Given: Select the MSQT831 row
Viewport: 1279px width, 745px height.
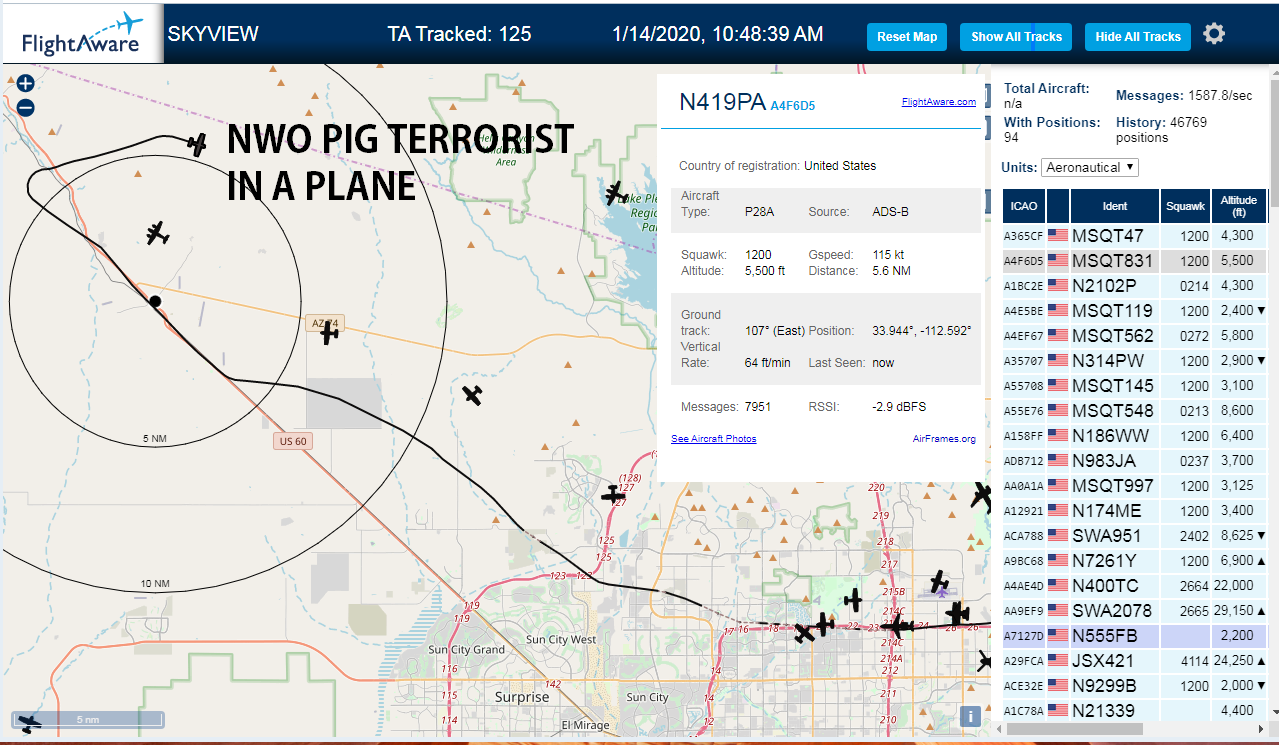Looking at the screenshot, I should click(1136, 261).
